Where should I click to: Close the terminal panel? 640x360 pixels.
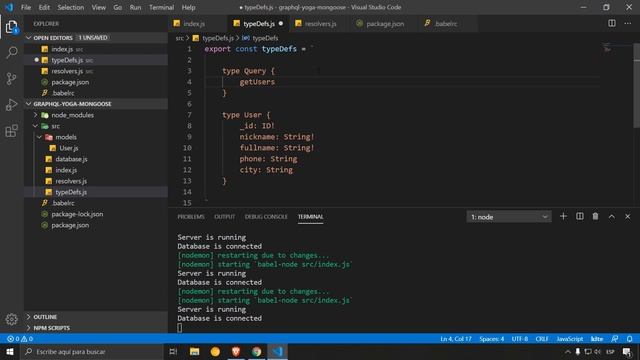click(627, 216)
